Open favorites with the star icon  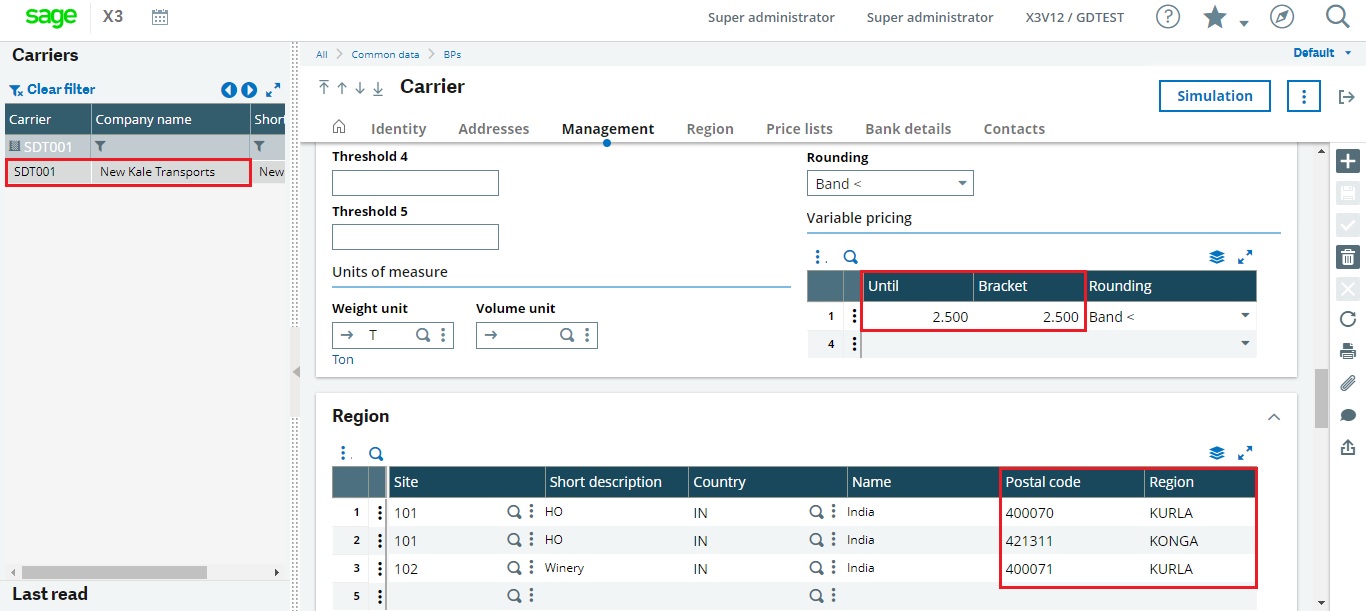pyautogui.click(x=1213, y=16)
